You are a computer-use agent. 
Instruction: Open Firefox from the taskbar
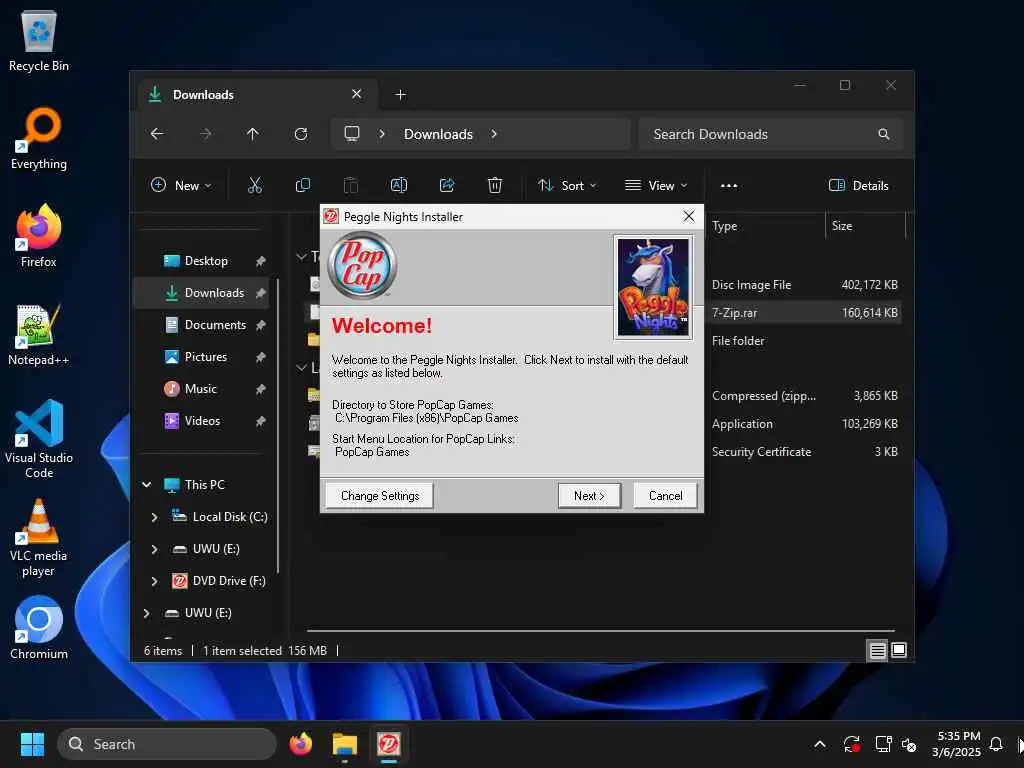click(x=301, y=744)
